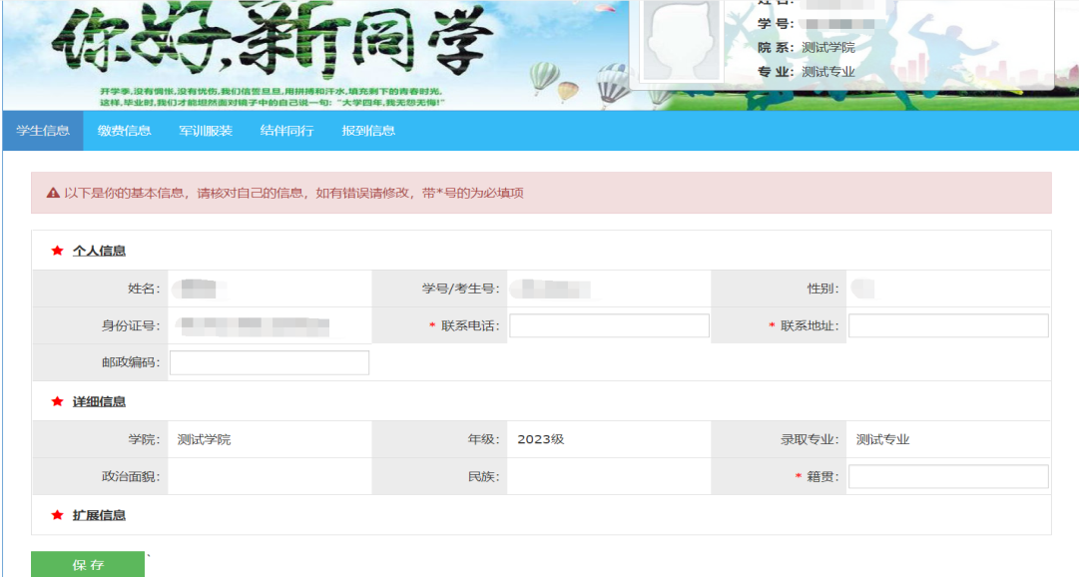Click the red star beside 个人信息
This screenshot has height=577, width=1079.
(x=57, y=251)
